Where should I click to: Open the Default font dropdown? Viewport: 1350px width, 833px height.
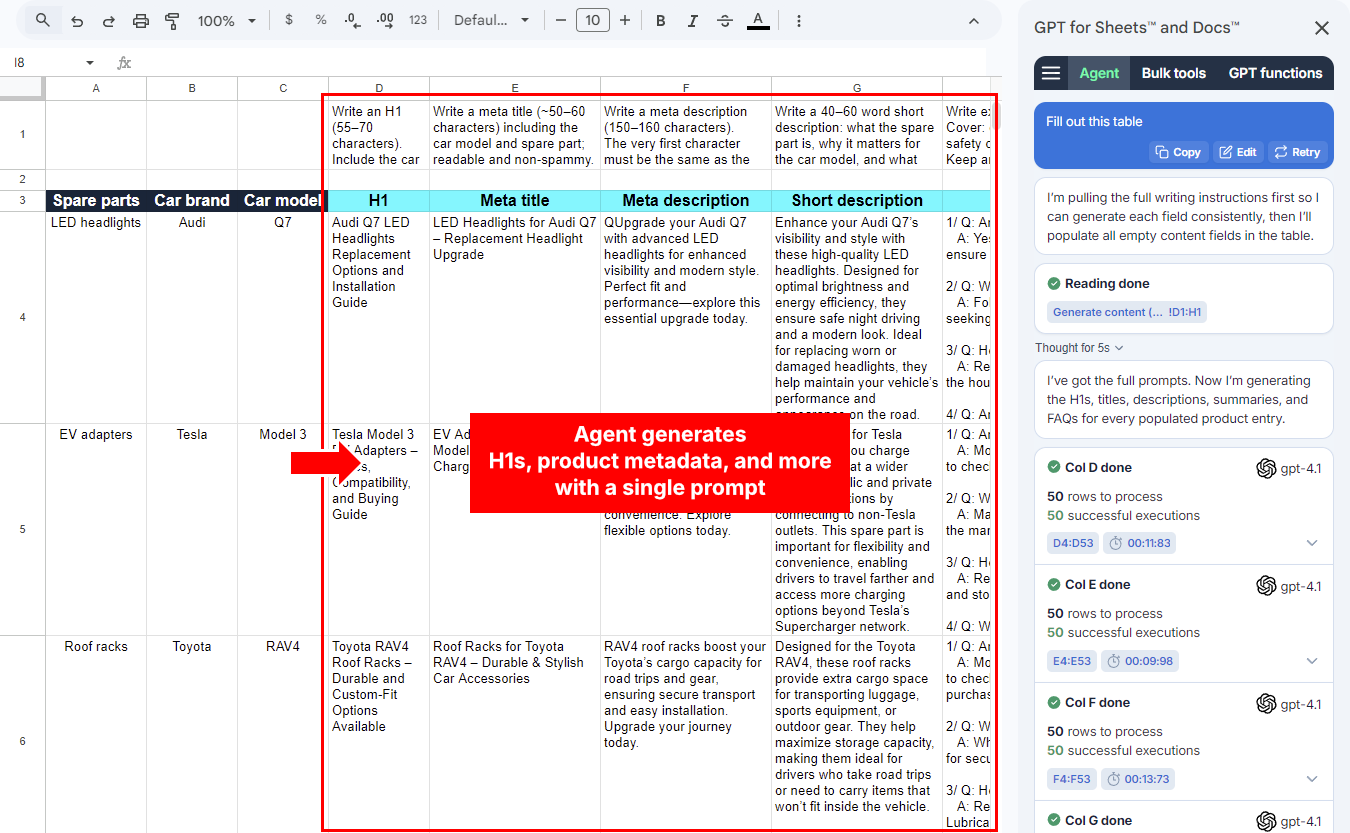coord(492,19)
